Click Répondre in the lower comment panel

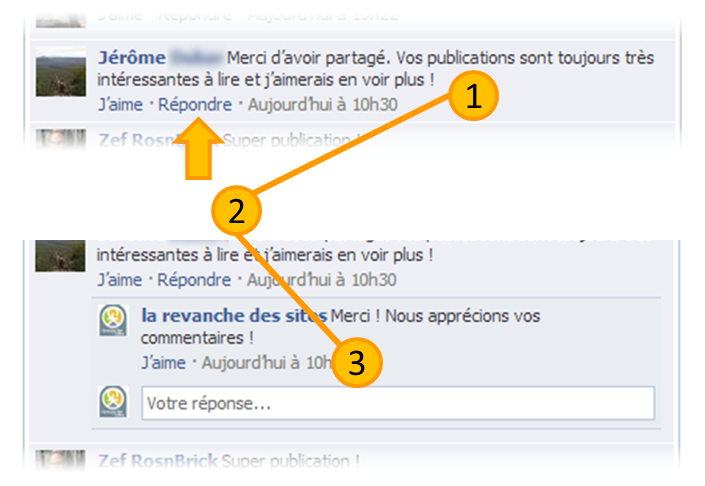coord(194,280)
